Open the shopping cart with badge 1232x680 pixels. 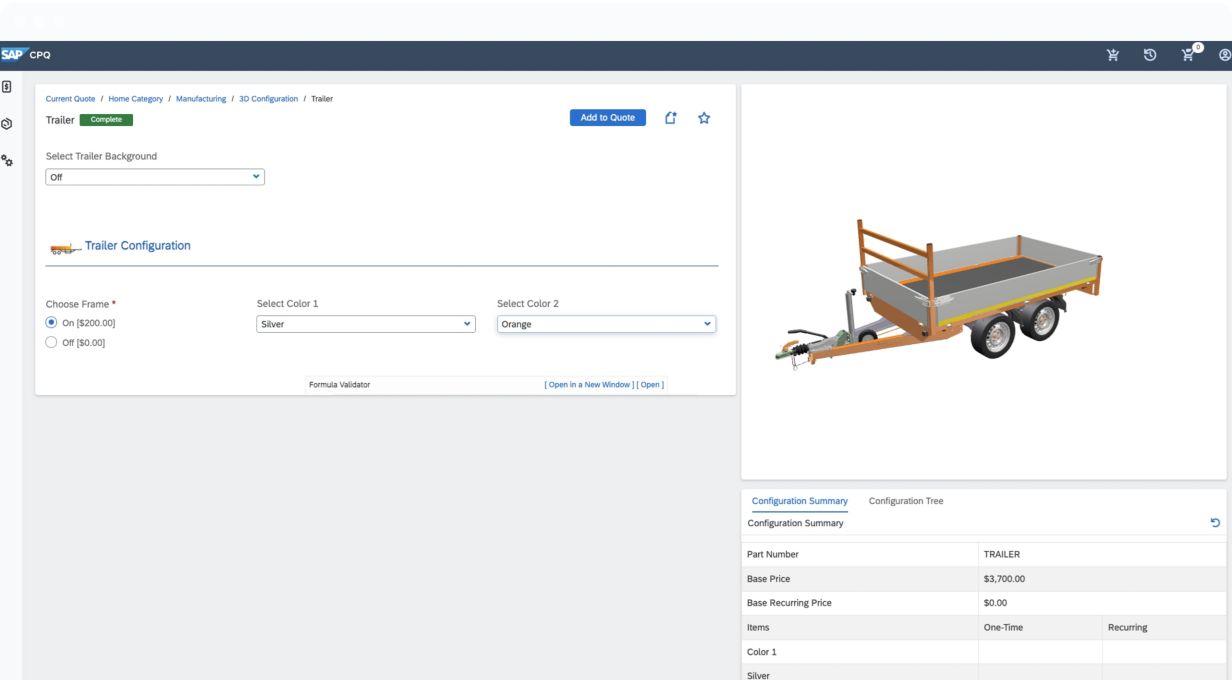point(1189,55)
